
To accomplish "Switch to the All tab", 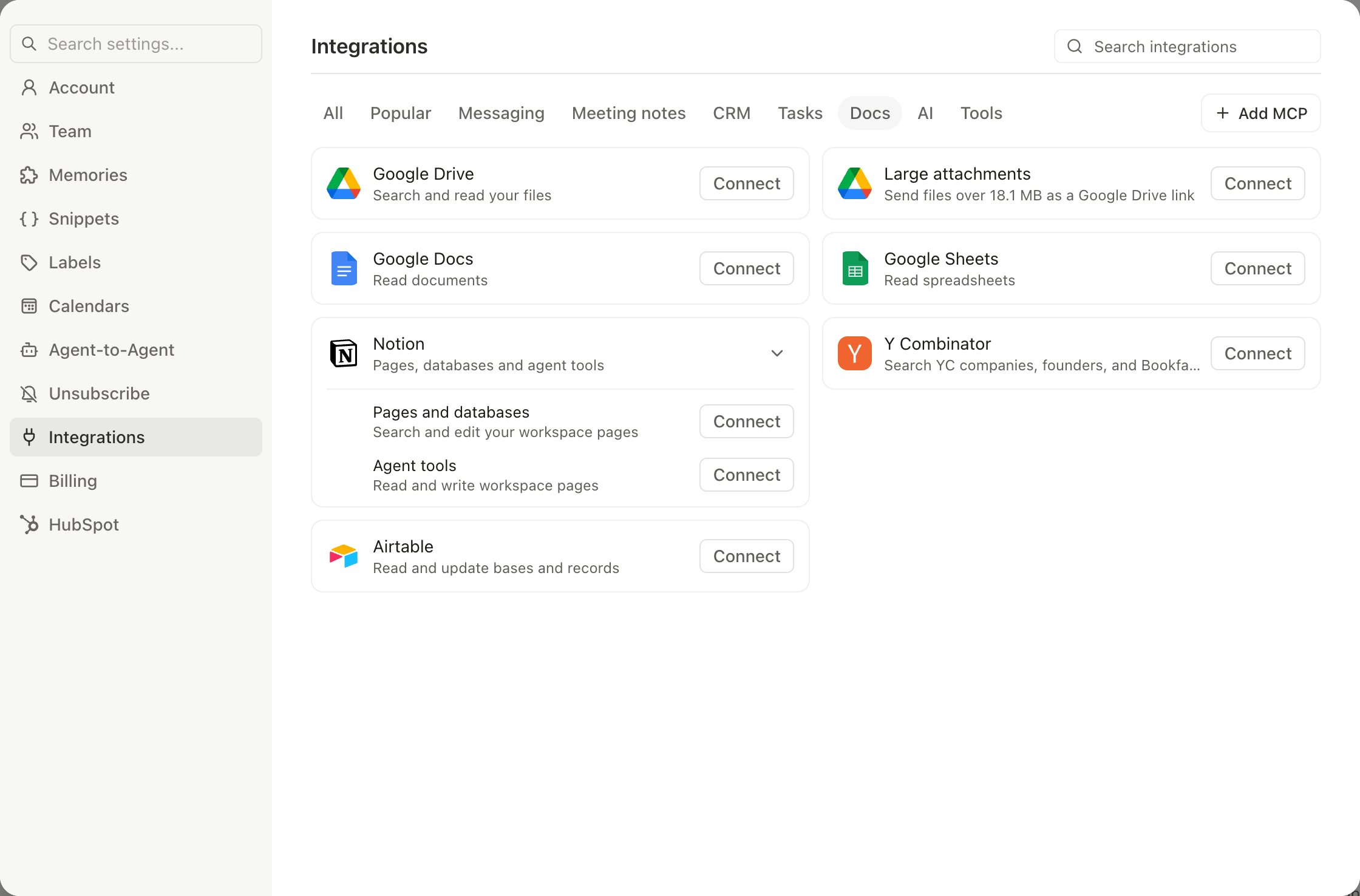I will 333,113.
